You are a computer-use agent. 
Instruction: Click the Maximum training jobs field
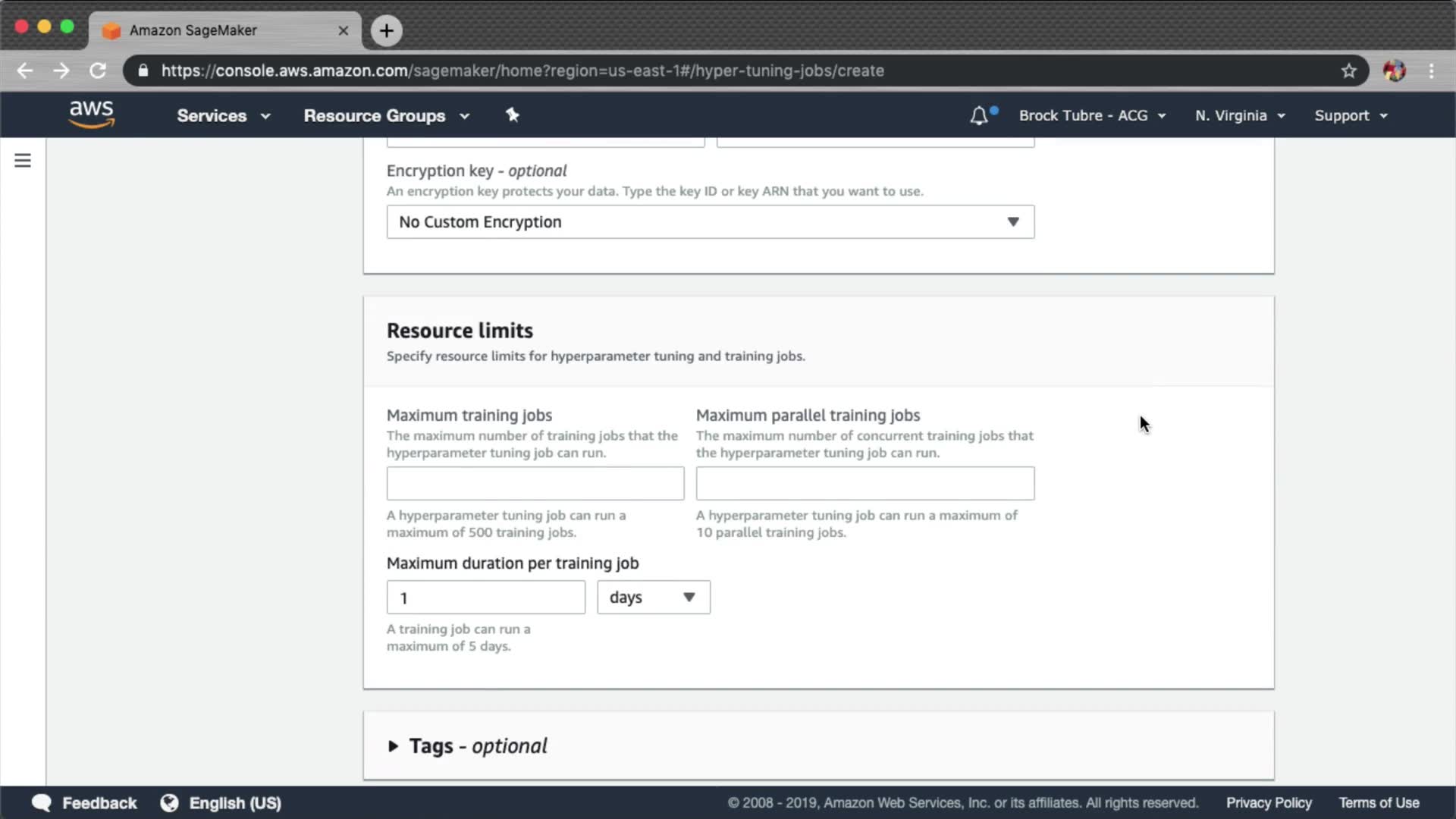535,484
